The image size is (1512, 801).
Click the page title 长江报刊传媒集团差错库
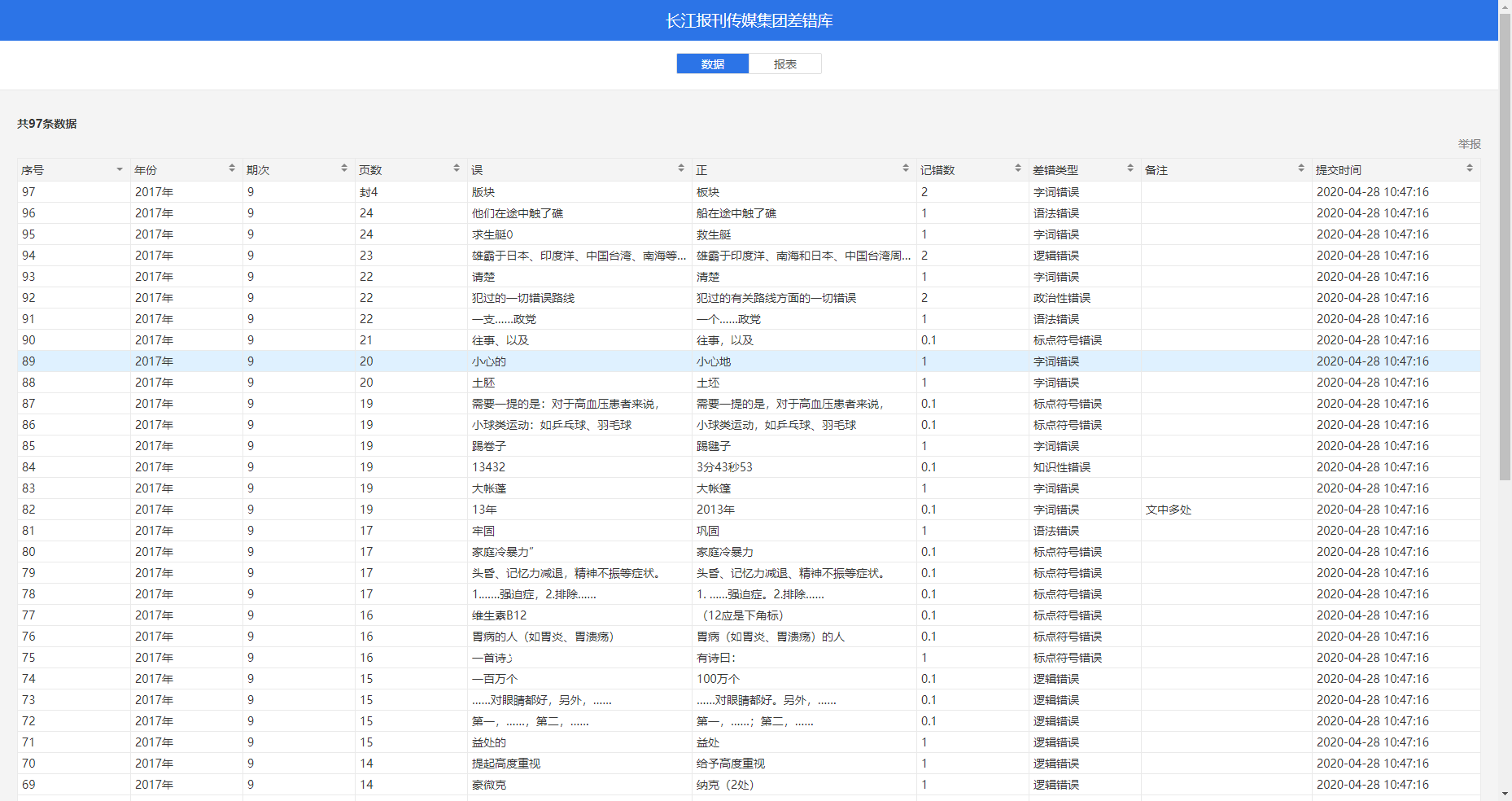tap(749, 20)
